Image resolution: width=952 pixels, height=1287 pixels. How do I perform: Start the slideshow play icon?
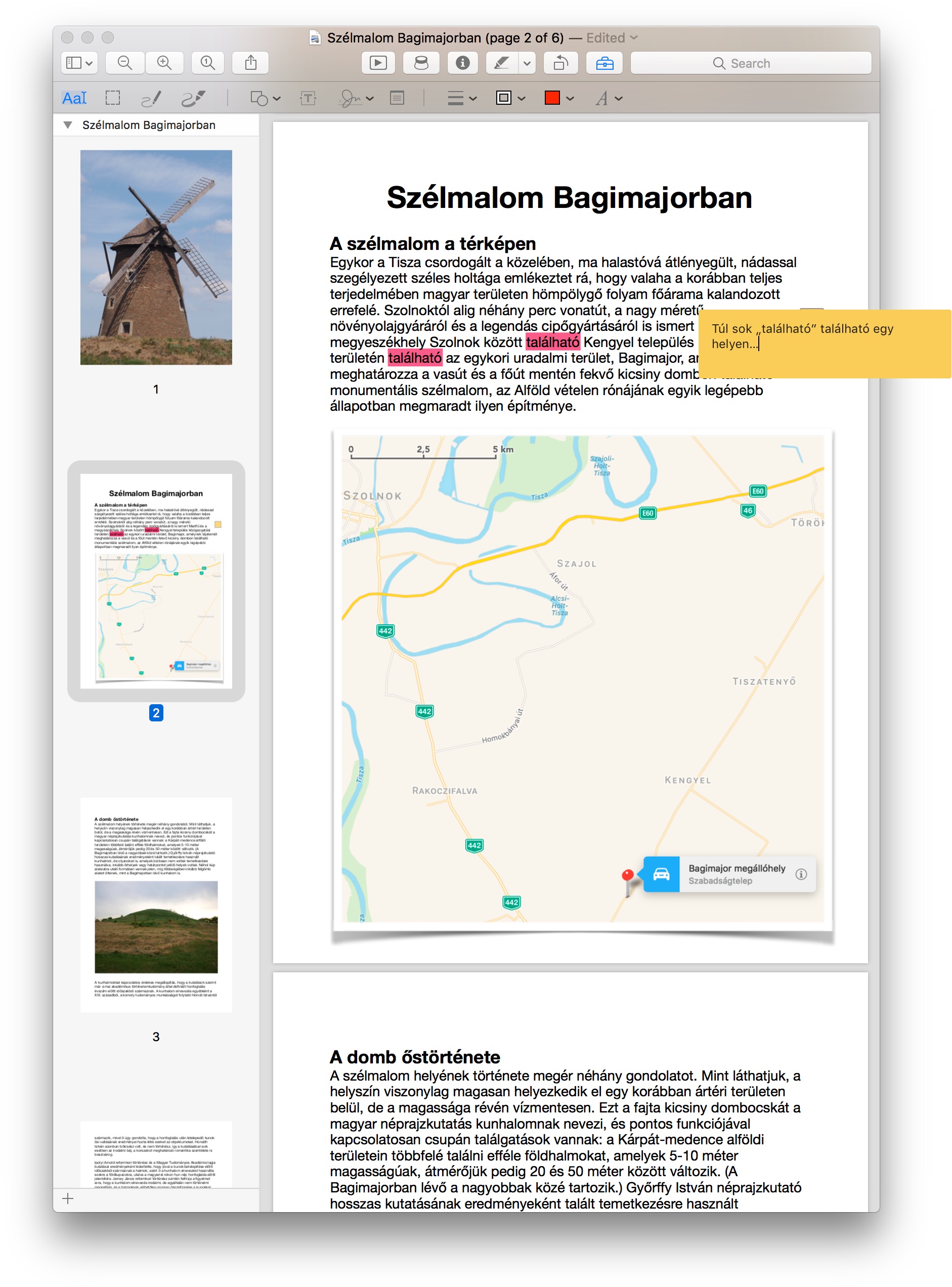click(x=378, y=63)
